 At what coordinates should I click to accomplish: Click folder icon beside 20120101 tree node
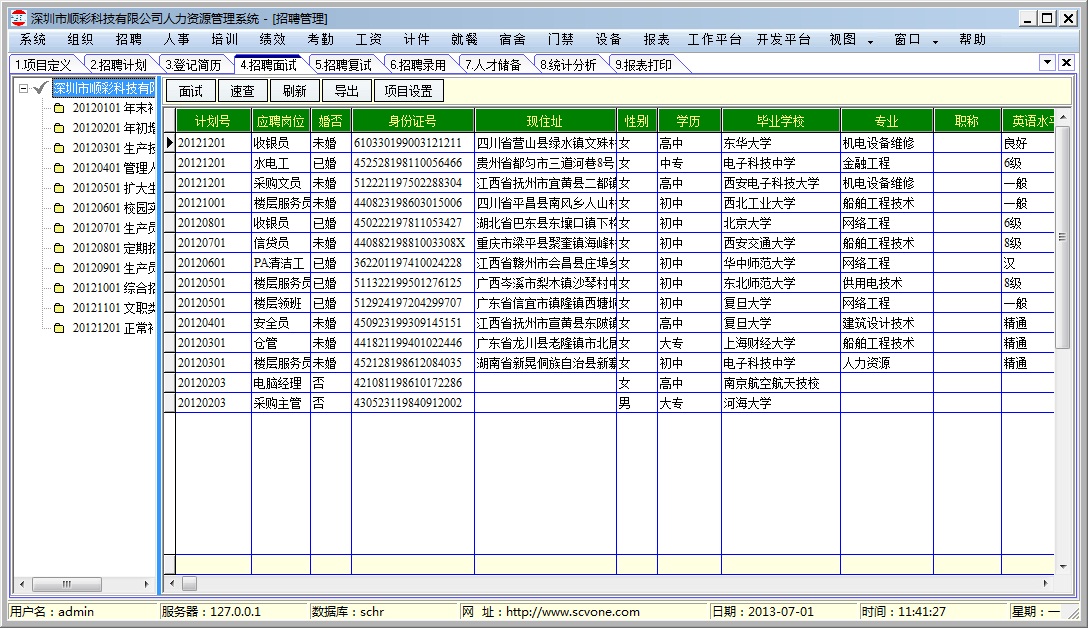click(x=59, y=108)
